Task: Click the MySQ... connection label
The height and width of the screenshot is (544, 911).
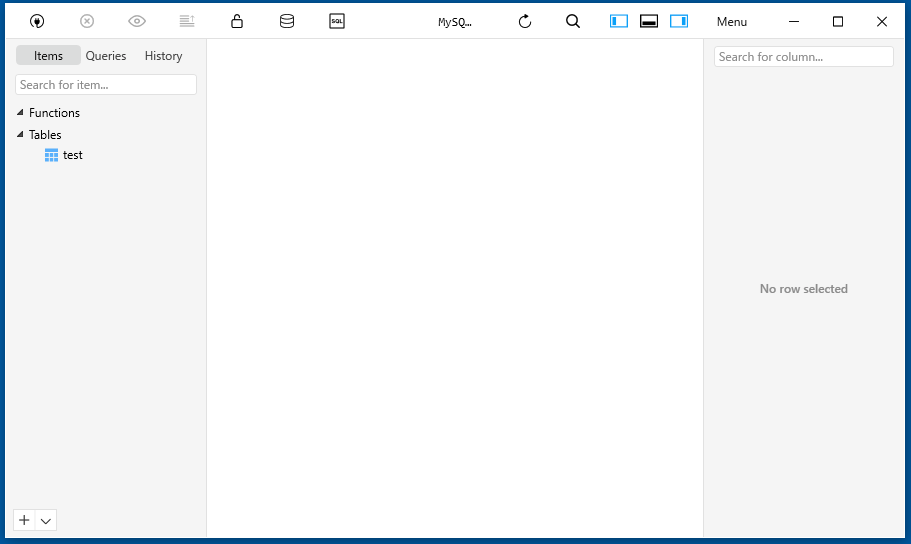Action: [x=454, y=22]
